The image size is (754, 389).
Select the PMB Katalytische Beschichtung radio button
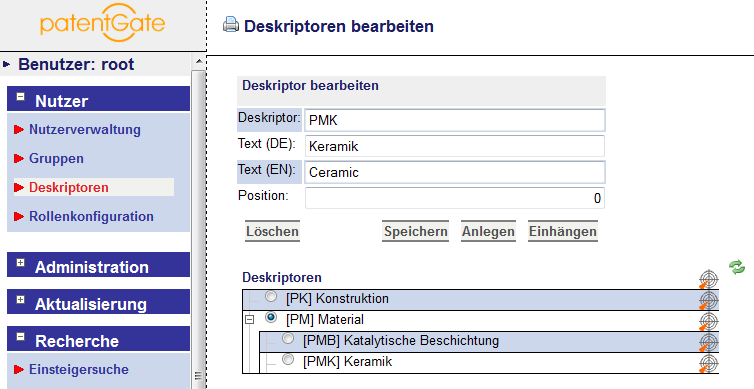[x=288, y=339]
